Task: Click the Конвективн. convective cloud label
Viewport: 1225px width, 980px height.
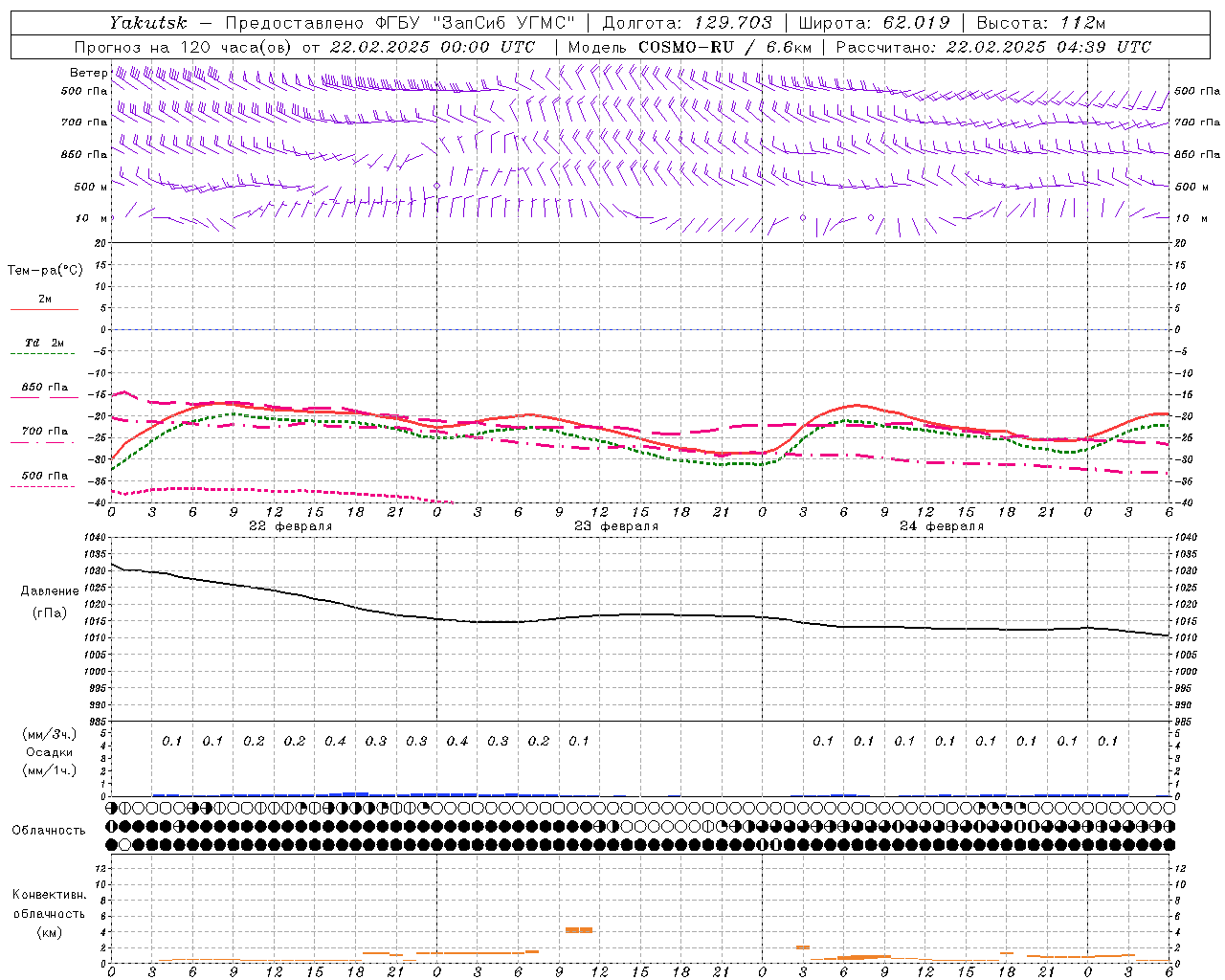Action: [49, 895]
